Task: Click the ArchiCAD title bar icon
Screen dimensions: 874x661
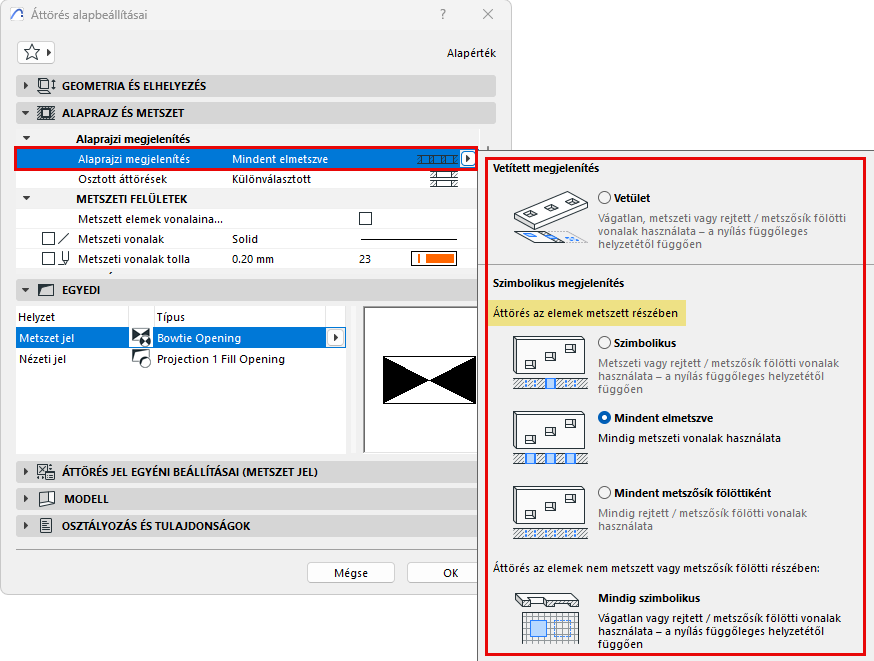Action: tap(17, 14)
